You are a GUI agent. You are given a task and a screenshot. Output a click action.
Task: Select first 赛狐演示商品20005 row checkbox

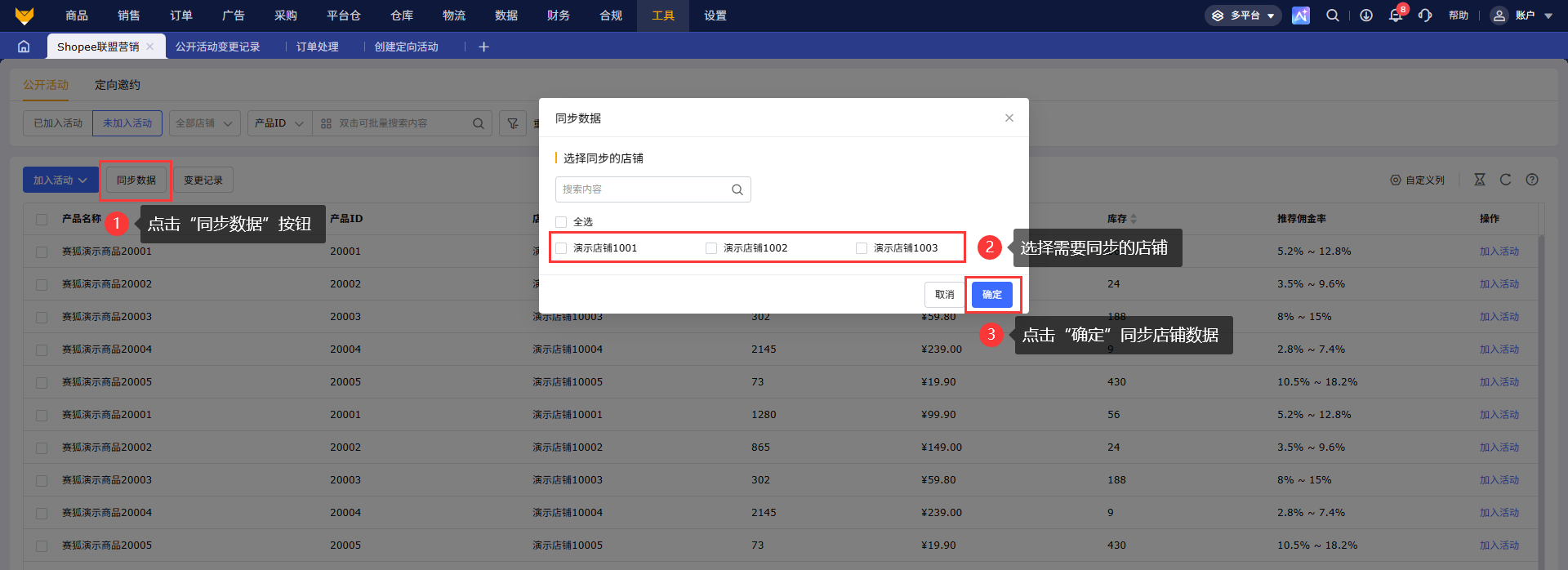(42, 382)
